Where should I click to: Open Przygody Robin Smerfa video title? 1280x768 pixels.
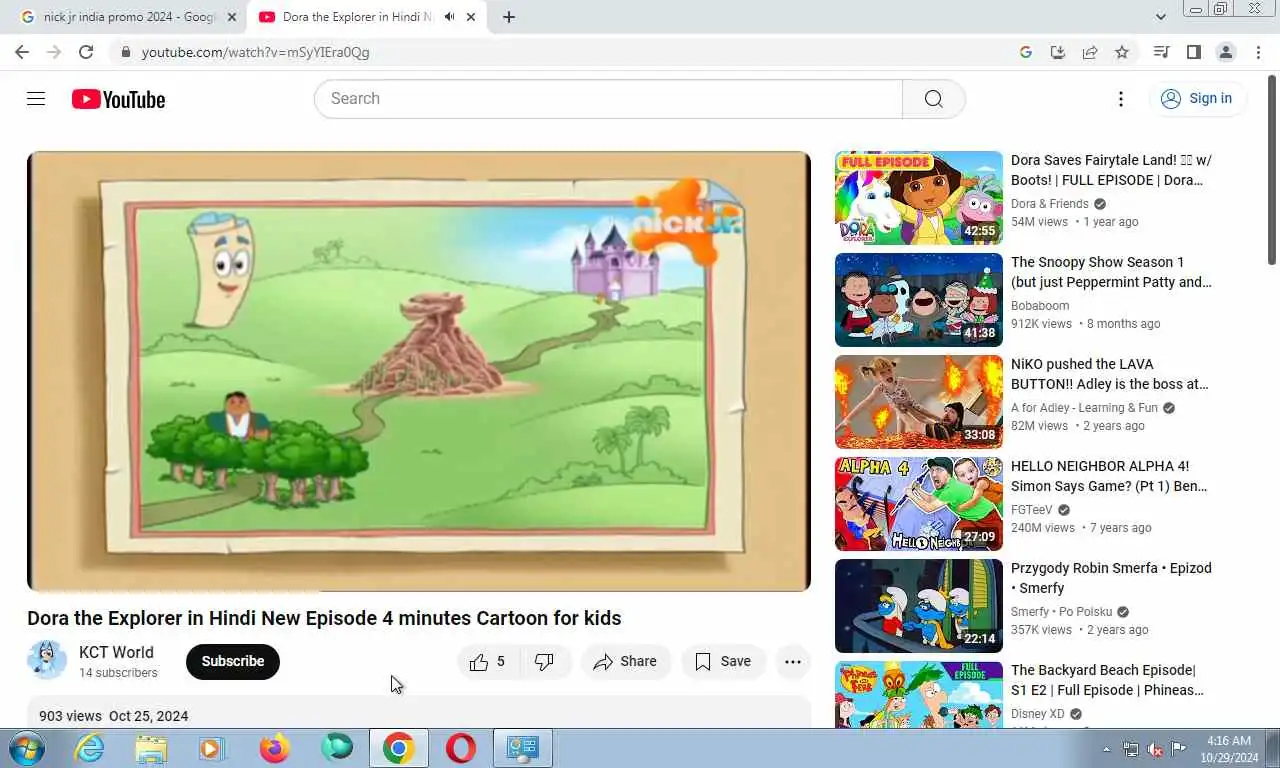(x=1111, y=578)
